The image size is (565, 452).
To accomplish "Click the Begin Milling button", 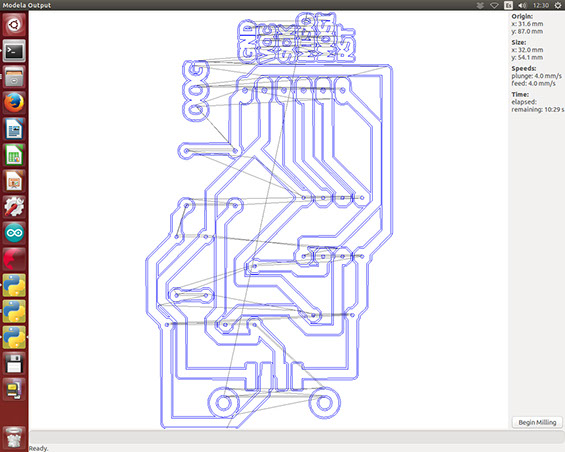I will [537, 422].
